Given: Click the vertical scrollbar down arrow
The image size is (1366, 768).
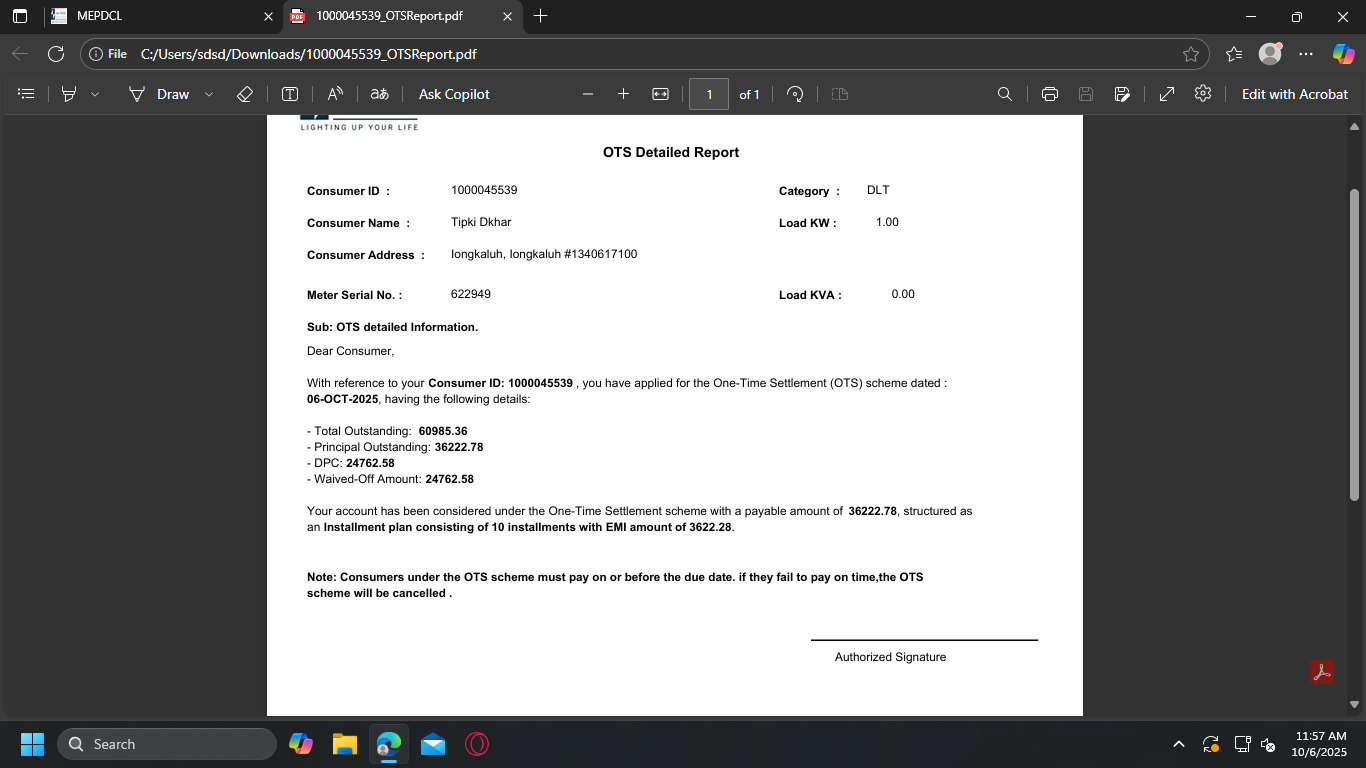Looking at the screenshot, I should [1355, 704].
